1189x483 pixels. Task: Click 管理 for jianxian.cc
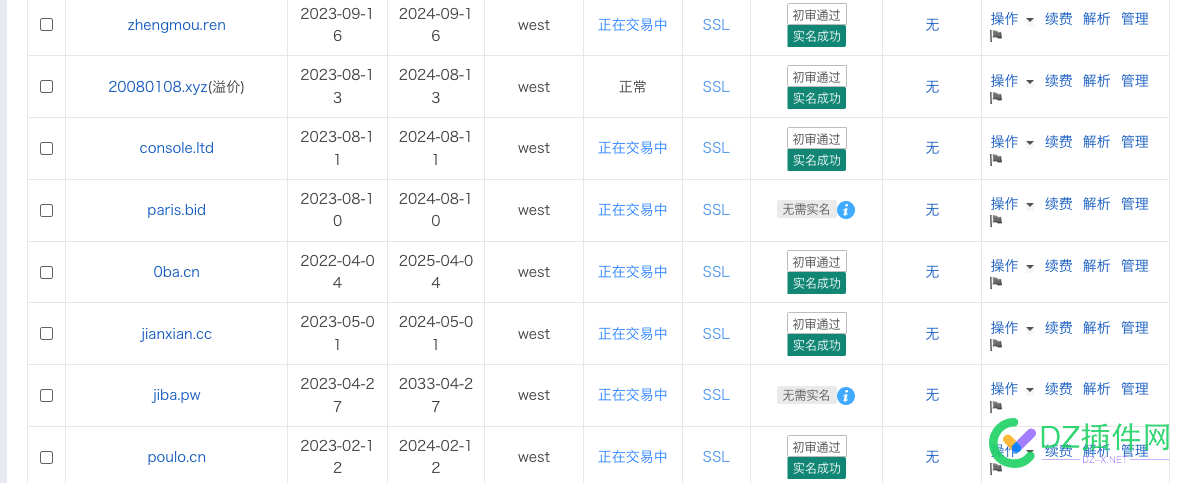[1135, 328]
